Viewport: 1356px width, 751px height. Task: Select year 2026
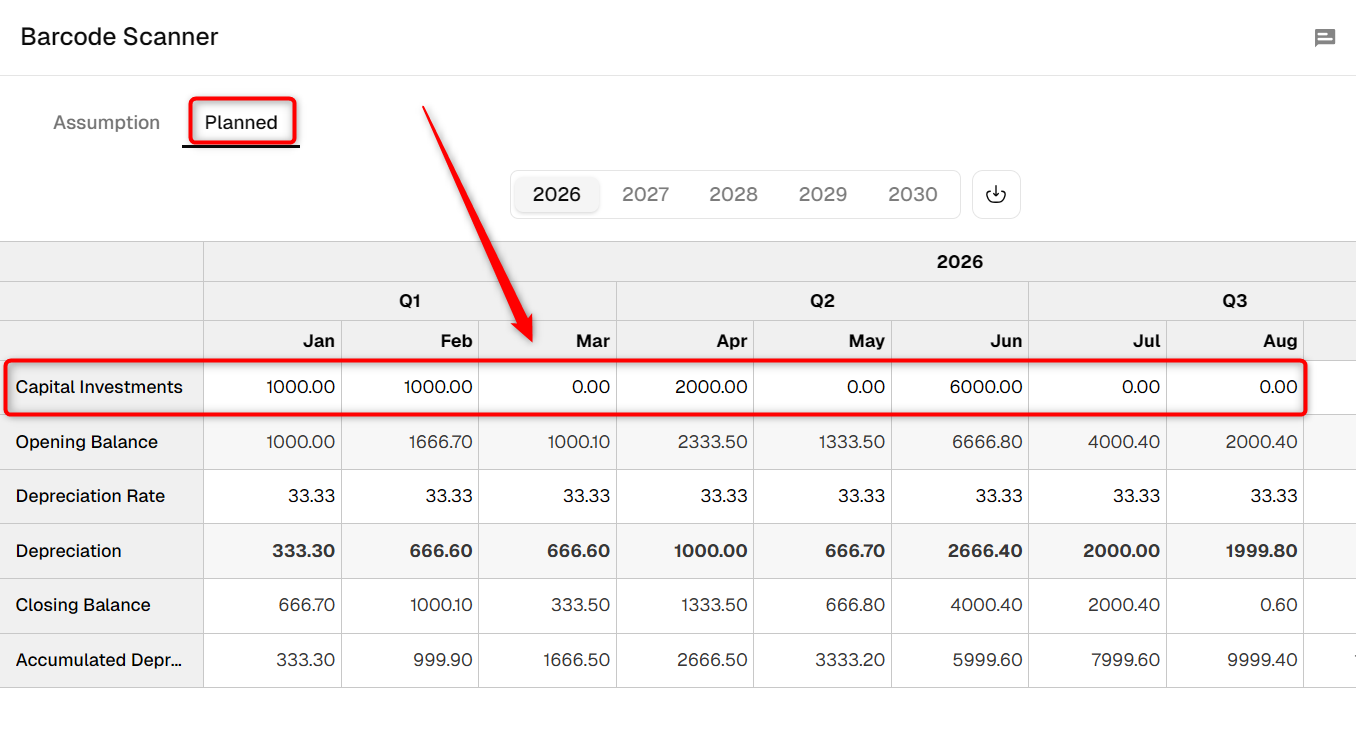pyautogui.click(x=557, y=194)
